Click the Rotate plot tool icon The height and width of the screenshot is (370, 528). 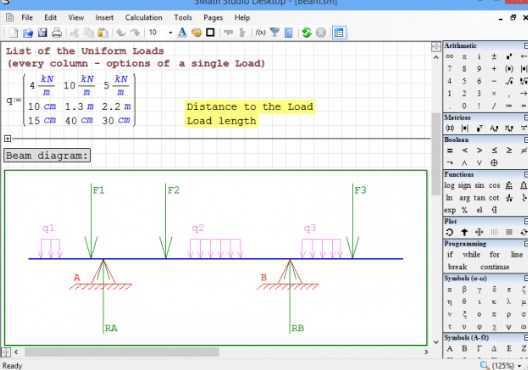pyautogui.click(x=450, y=232)
